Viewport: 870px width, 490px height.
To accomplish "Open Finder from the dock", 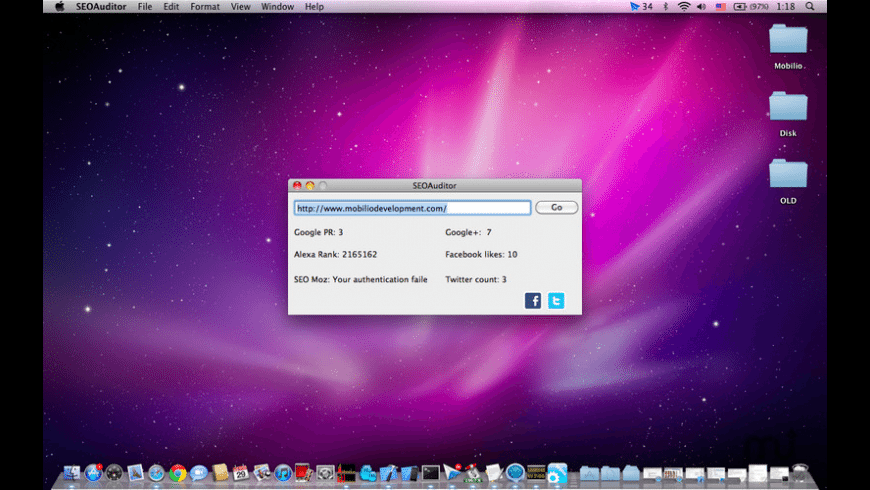I will click(72, 473).
